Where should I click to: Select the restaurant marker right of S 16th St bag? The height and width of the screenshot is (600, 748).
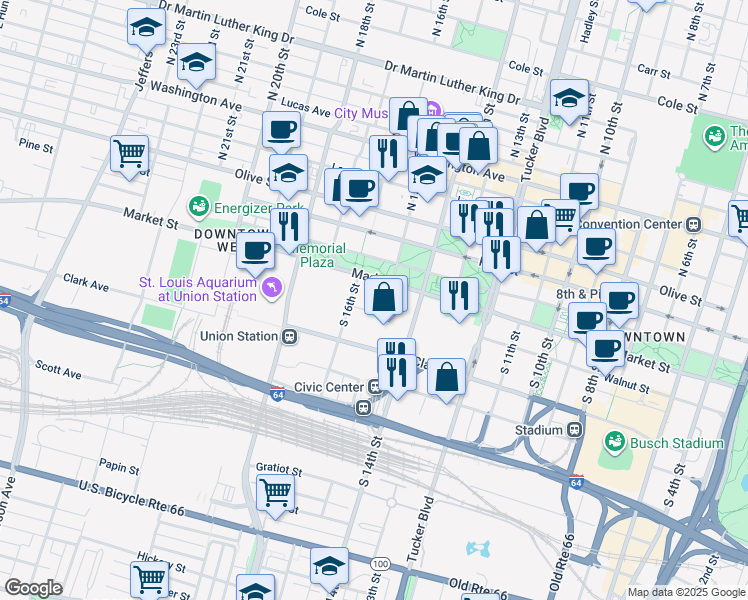click(459, 299)
